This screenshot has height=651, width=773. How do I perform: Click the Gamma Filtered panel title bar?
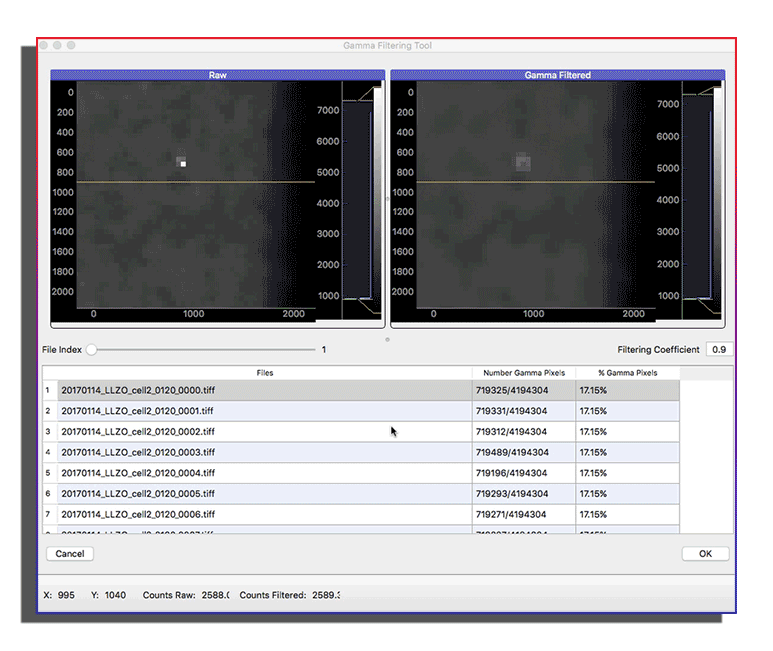click(x=557, y=75)
